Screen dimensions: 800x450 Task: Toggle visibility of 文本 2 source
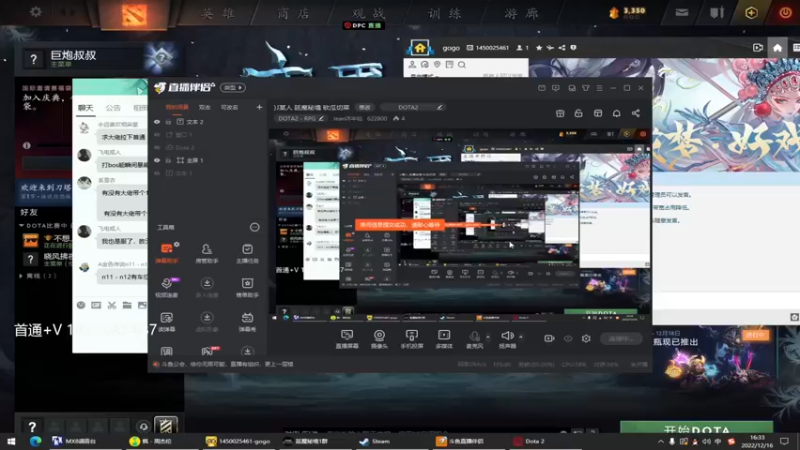(x=157, y=122)
